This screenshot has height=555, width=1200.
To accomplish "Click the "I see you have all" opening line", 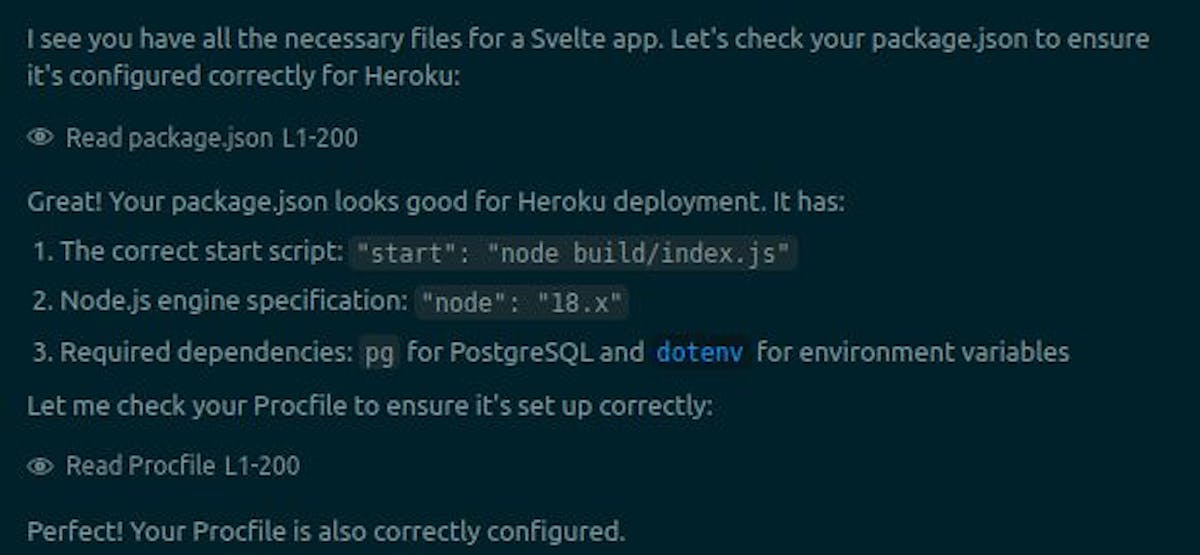I will tap(587, 40).
